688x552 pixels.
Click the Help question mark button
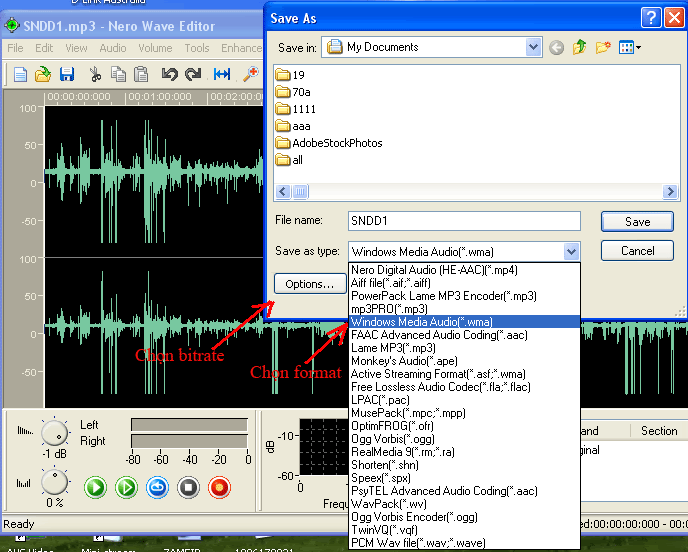coord(651,18)
